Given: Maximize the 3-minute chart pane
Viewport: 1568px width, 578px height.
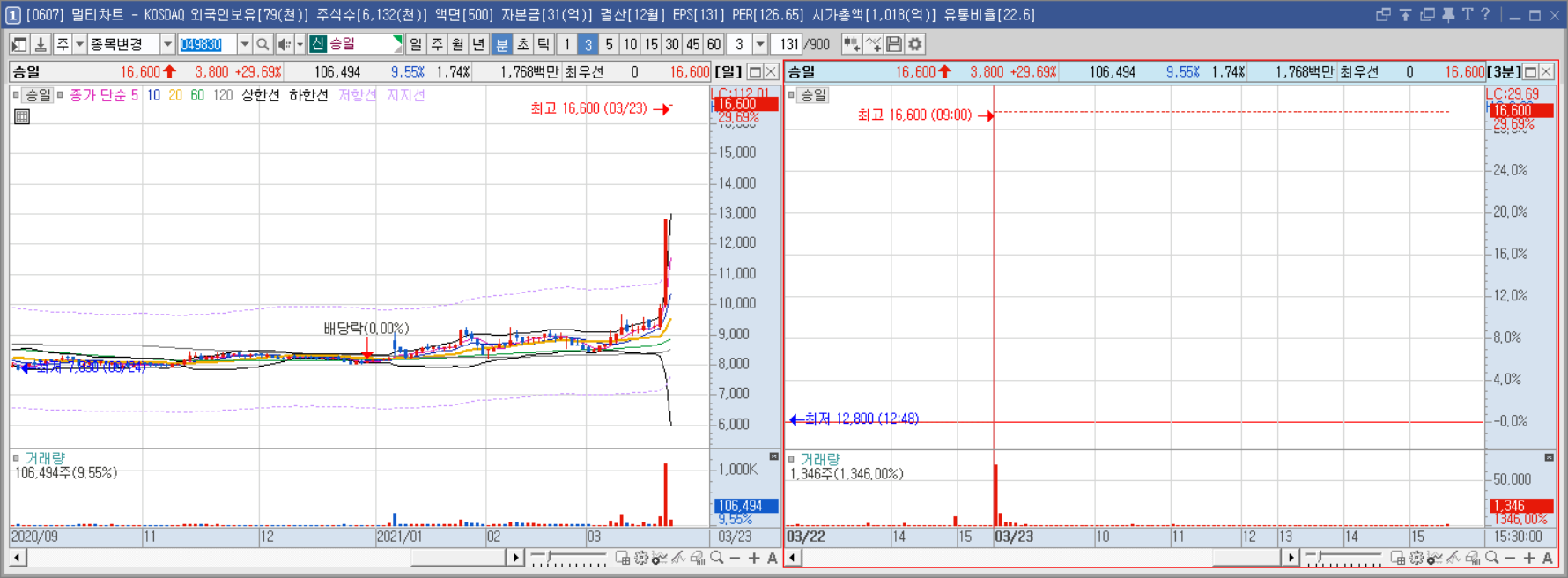Looking at the screenshot, I should (1530, 72).
